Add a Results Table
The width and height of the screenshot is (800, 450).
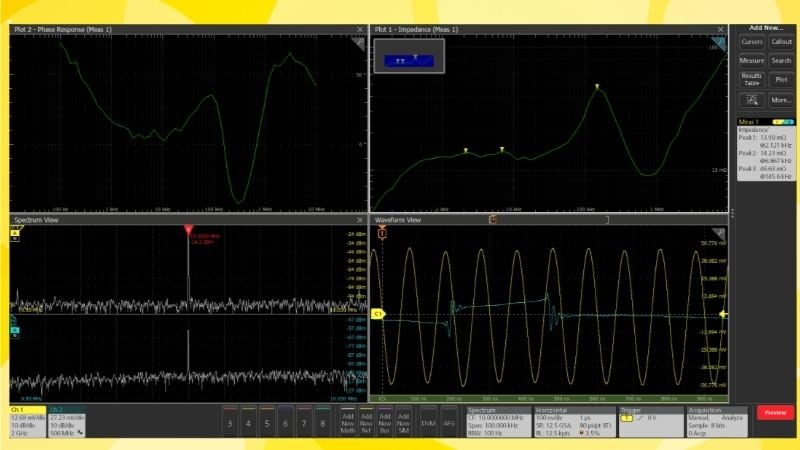(x=752, y=80)
